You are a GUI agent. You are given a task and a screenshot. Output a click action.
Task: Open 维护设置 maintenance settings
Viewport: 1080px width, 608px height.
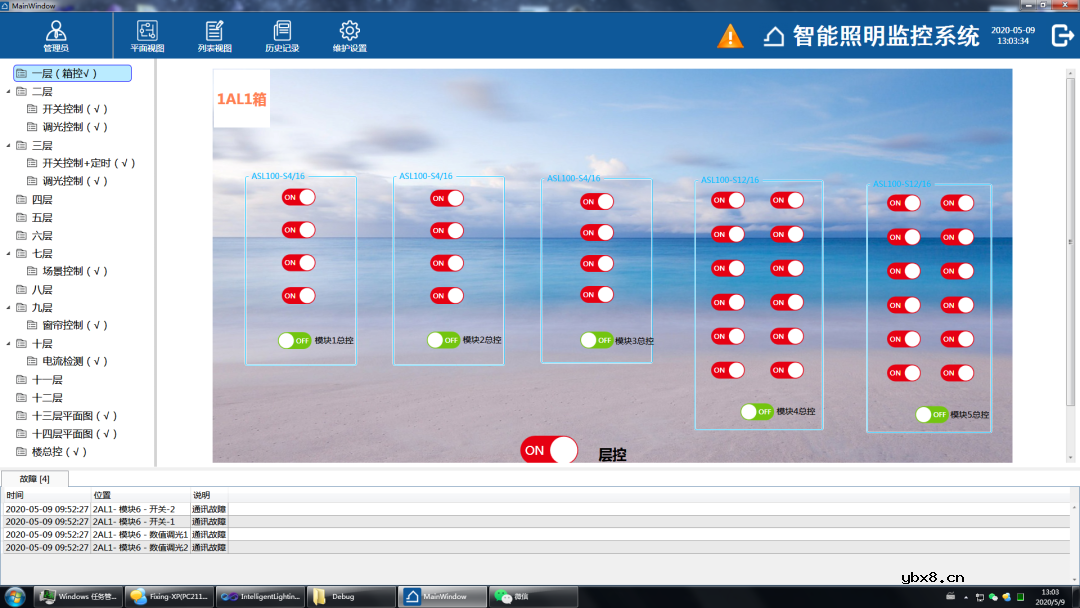[x=349, y=35]
